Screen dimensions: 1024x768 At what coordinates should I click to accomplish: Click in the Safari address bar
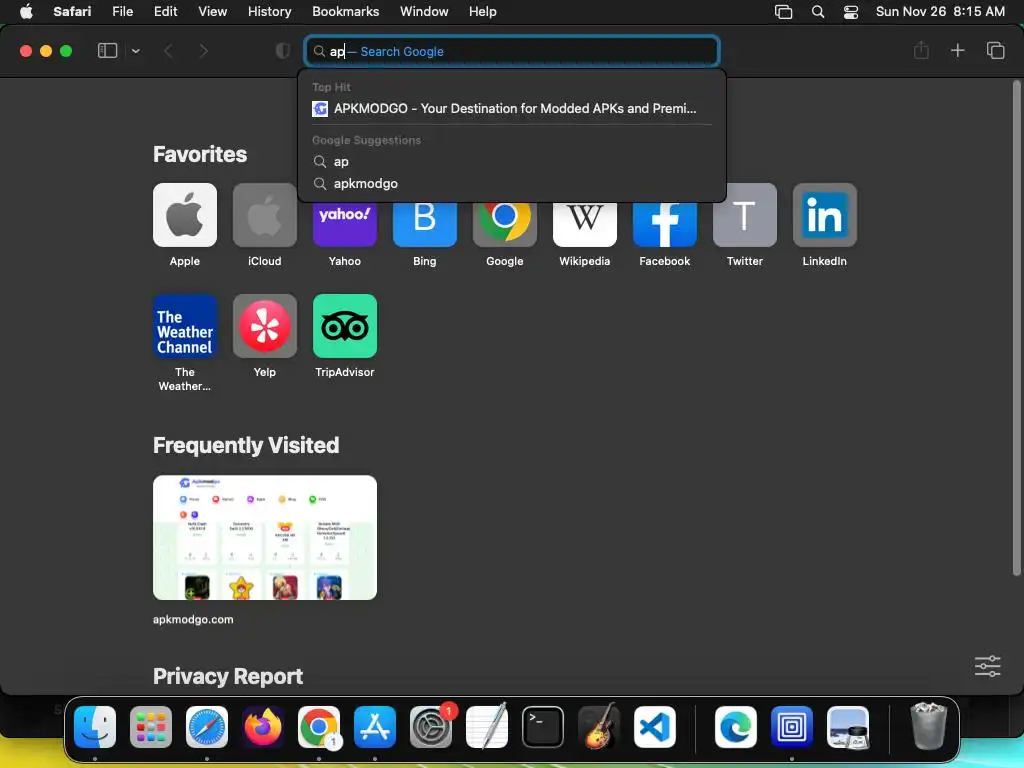[x=513, y=51]
